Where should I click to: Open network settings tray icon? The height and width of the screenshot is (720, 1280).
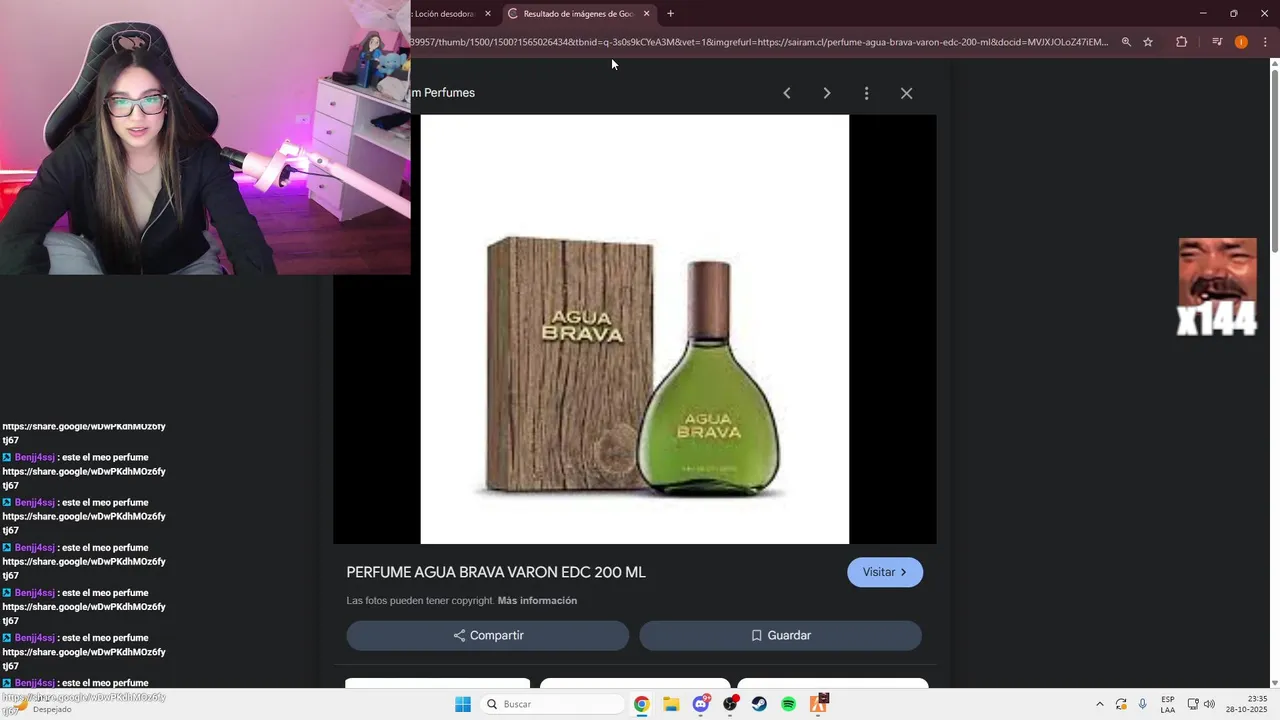coord(1193,704)
